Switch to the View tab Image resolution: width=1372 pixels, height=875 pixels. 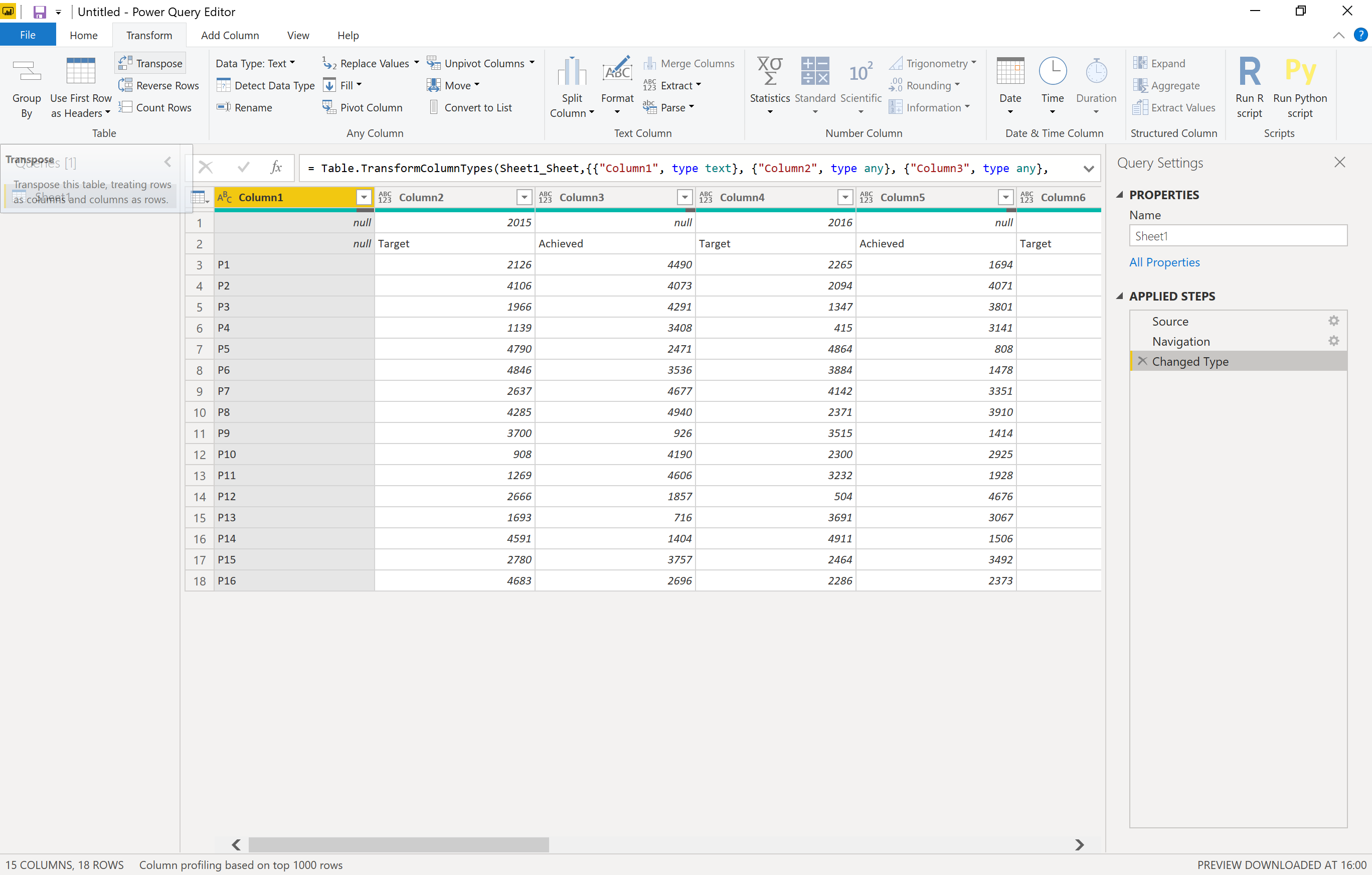point(298,35)
